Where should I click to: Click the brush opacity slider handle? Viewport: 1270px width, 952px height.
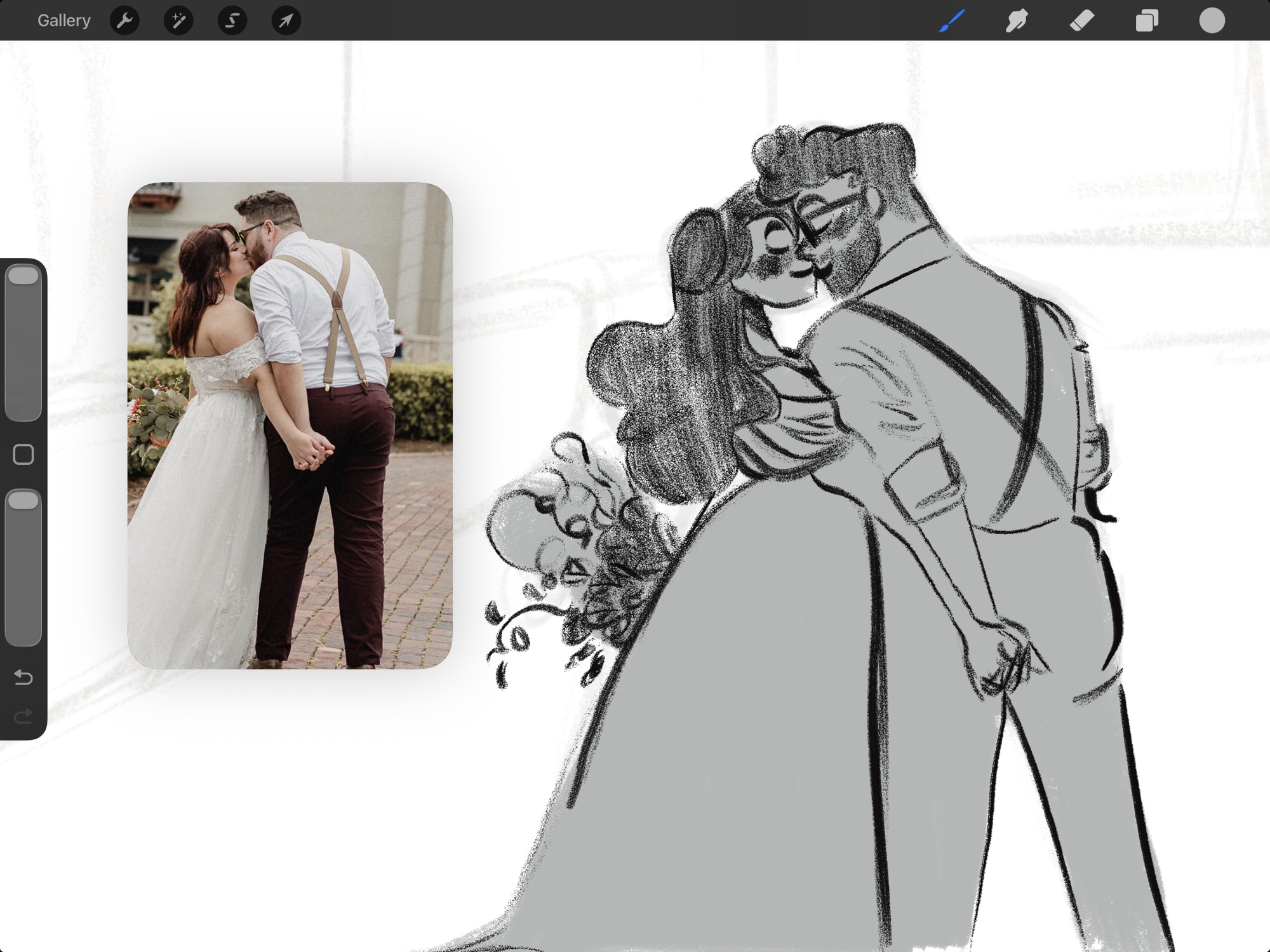coord(23,500)
